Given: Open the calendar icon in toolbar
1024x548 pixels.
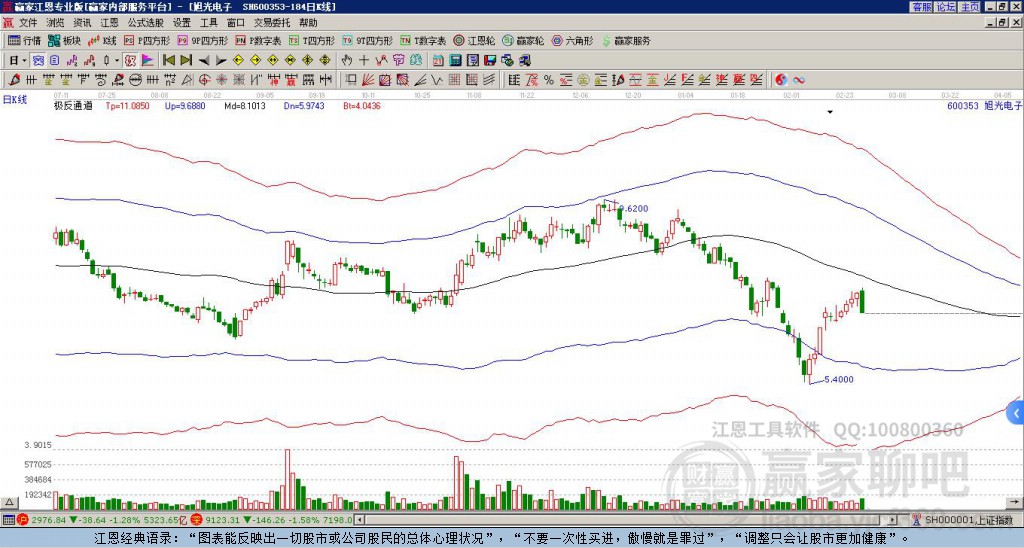Looking at the screenshot, I should tap(438, 61).
